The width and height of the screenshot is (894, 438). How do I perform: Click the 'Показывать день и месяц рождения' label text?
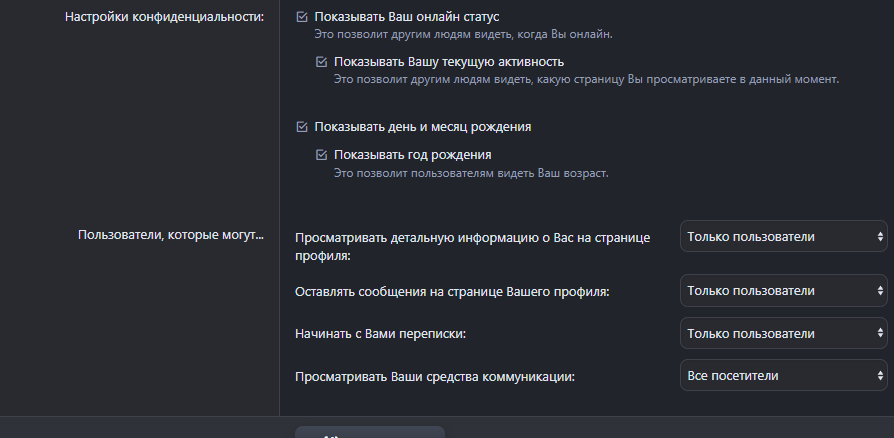pyautogui.click(x=422, y=127)
